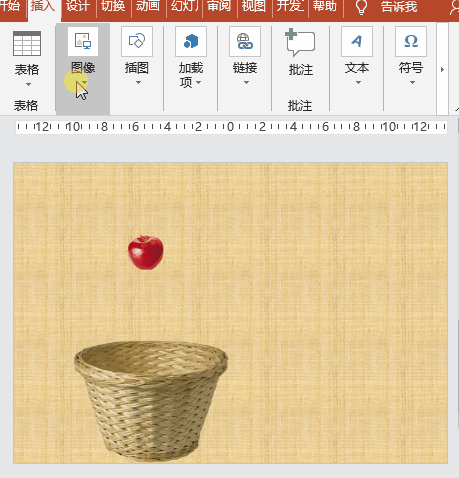Screen dimensions: 459x478
Task: Expand the 加载项 dropdown arrow
Action: pos(199,82)
